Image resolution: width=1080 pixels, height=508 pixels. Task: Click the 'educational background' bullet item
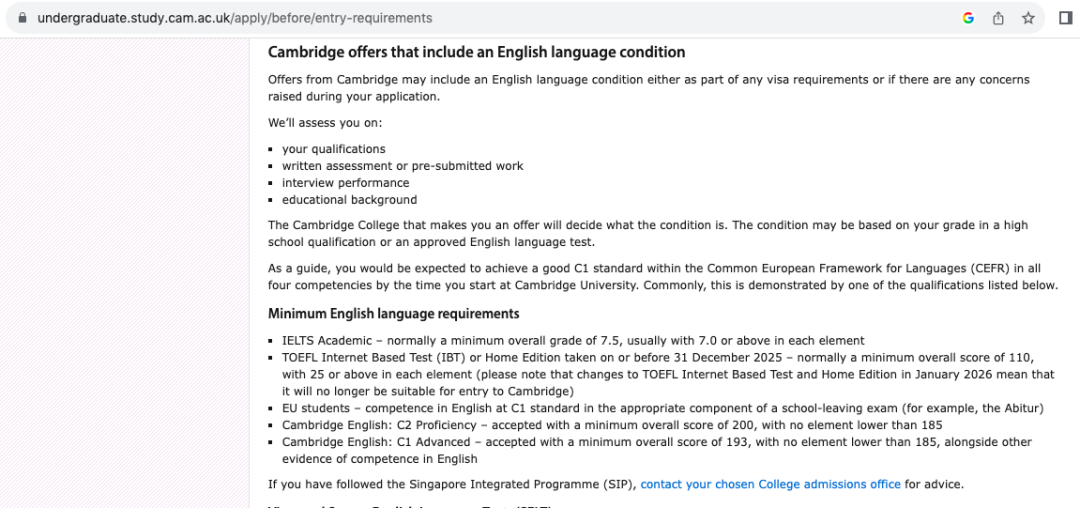pos(349,200)
